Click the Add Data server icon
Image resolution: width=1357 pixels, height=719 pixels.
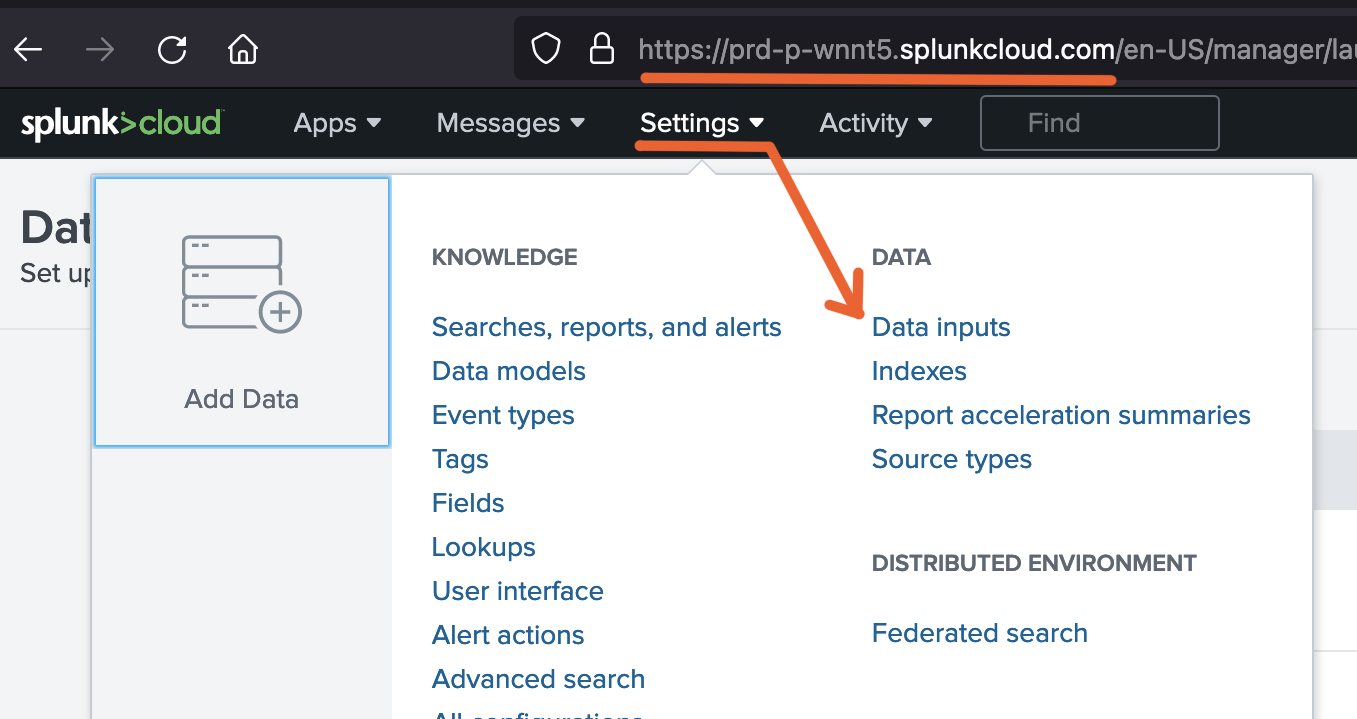coord(241,283)
